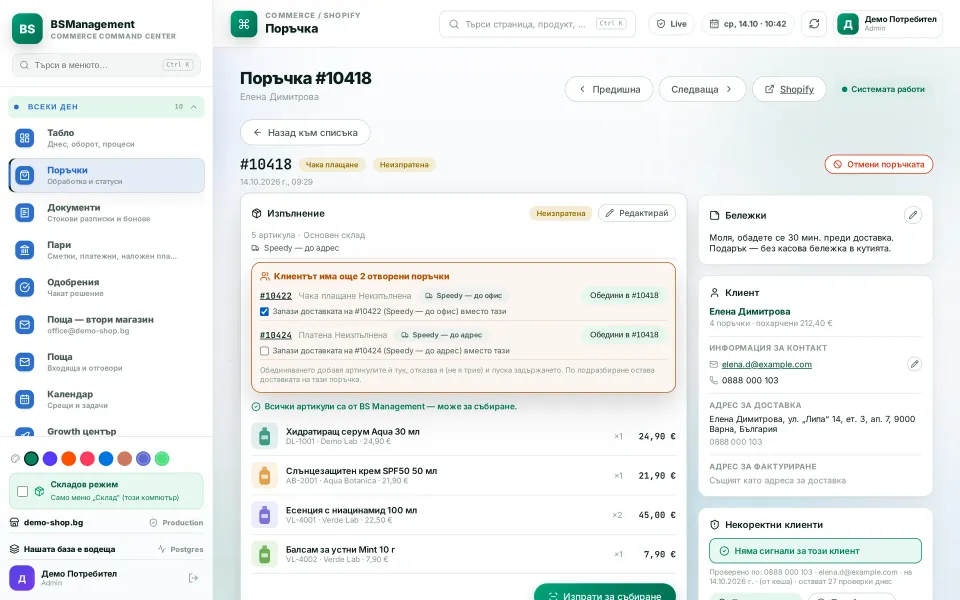The image size is (960, 600).
Task: Enable the Складов режим checkbox
Action: click(x=23, y=491)
